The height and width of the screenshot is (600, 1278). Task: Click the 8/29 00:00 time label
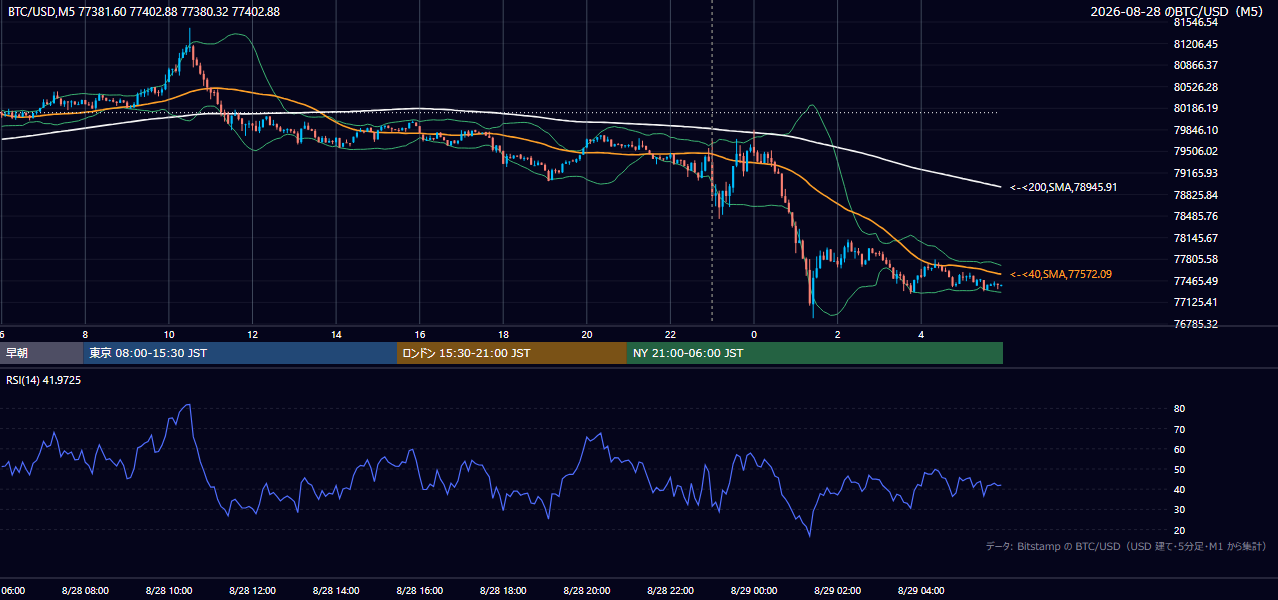(x=754, y=590)
